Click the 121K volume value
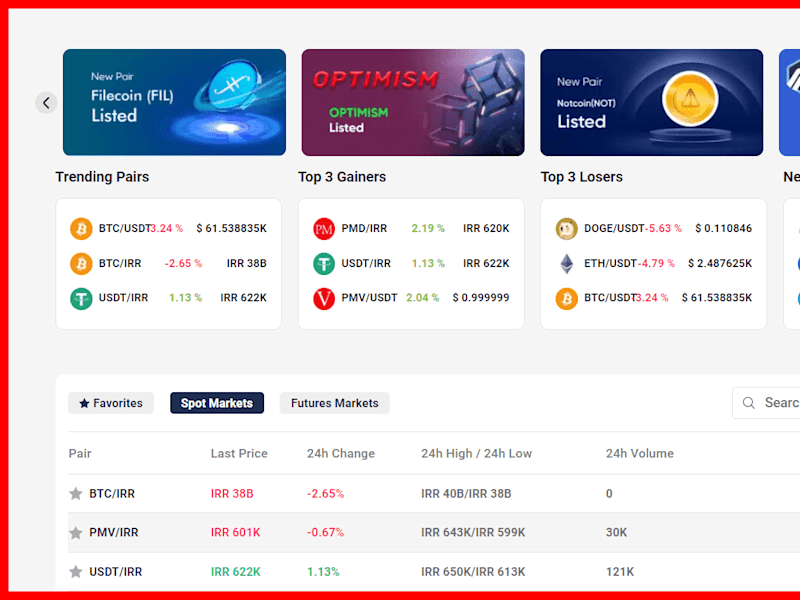The height and width of the screenshot is (600, 800). point(620,571)
